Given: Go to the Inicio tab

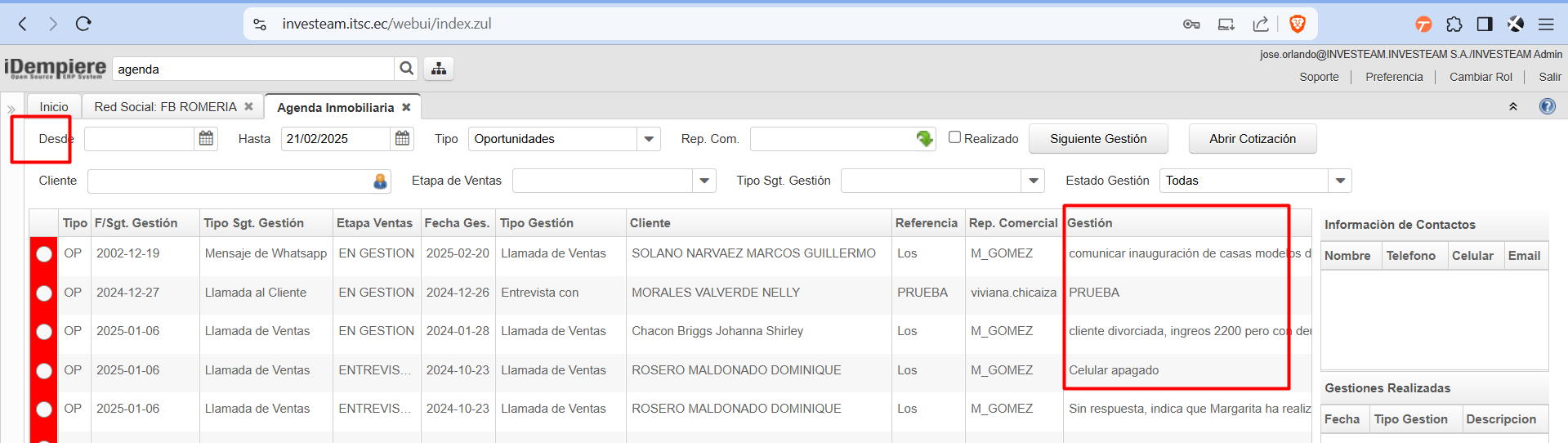Looking at the screenshot, I should 54,107.
